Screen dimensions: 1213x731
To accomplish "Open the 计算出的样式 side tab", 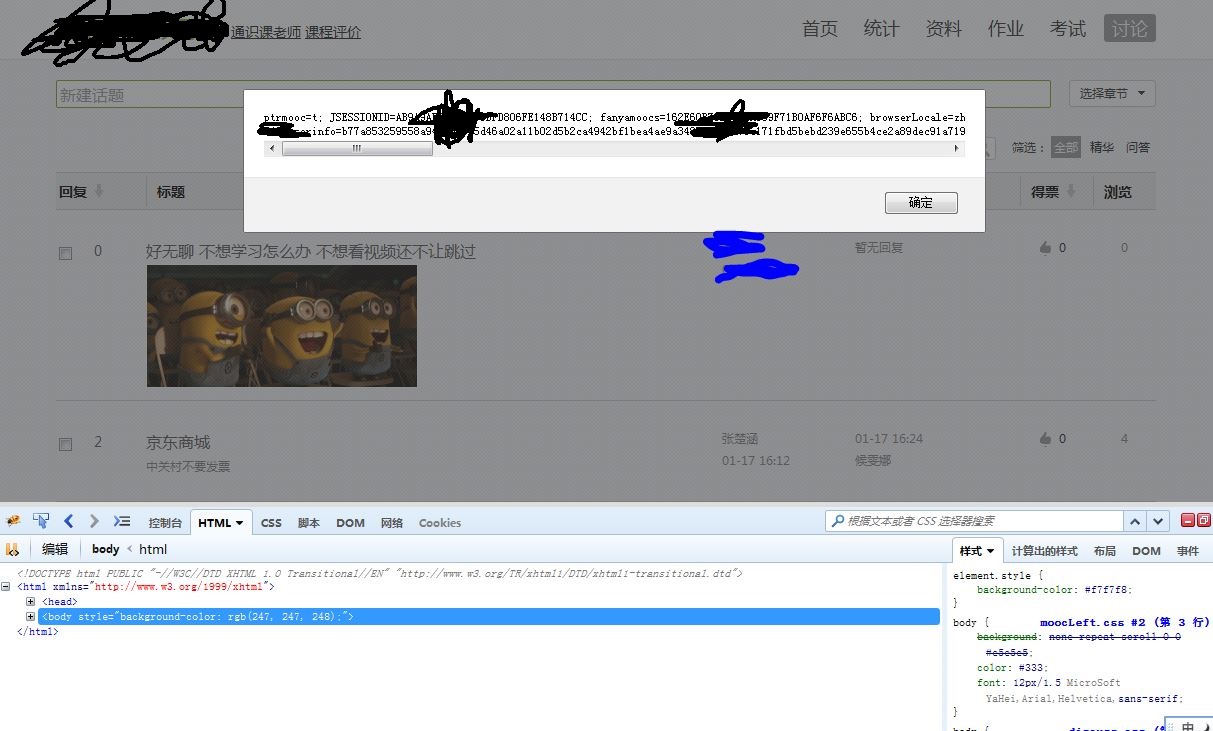I will 1044,551.
